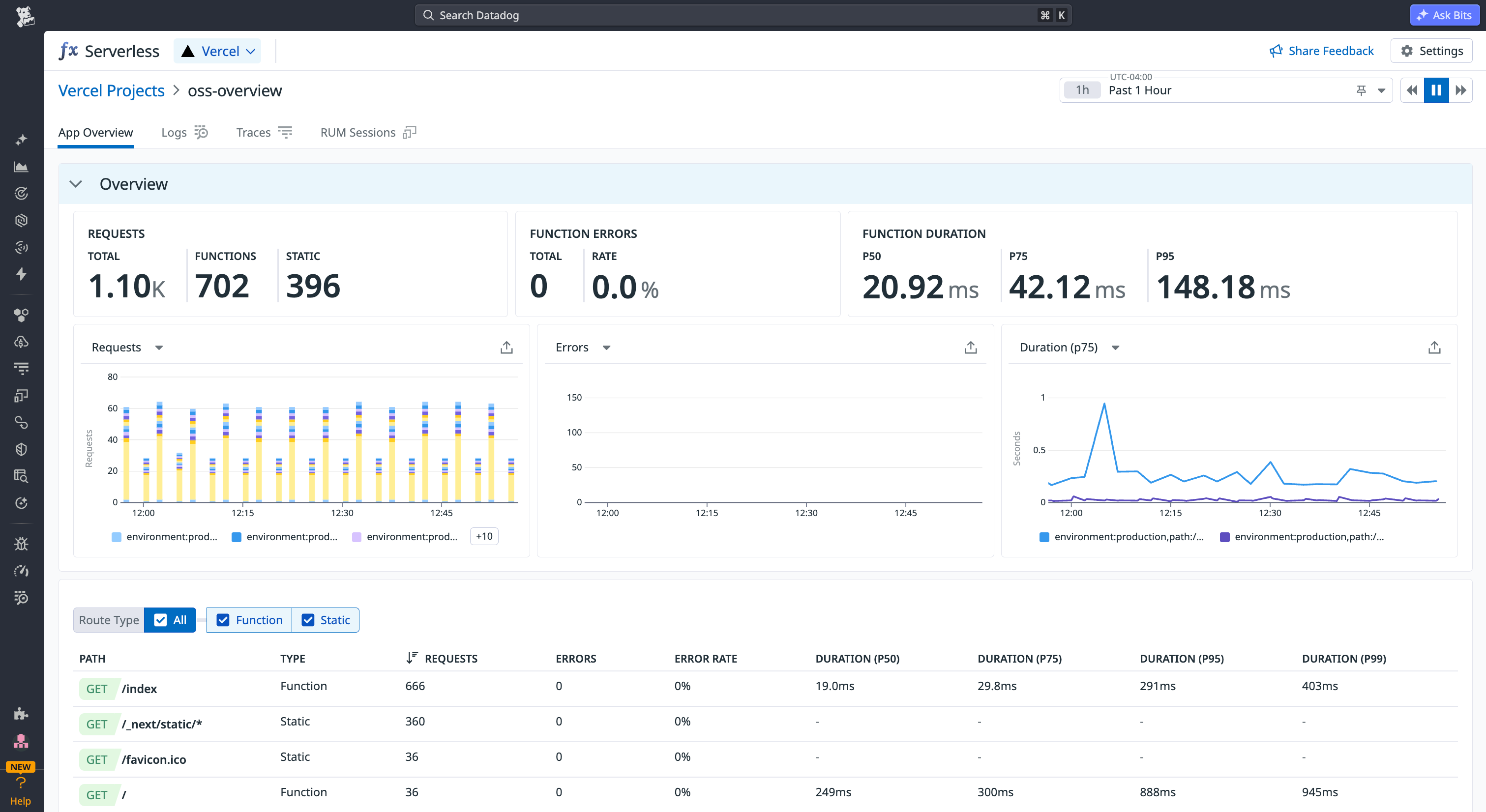Switch to the Traces tab
Image resolution: width=1486 pixels, height=812 pixels.
[x=264, y=133]
